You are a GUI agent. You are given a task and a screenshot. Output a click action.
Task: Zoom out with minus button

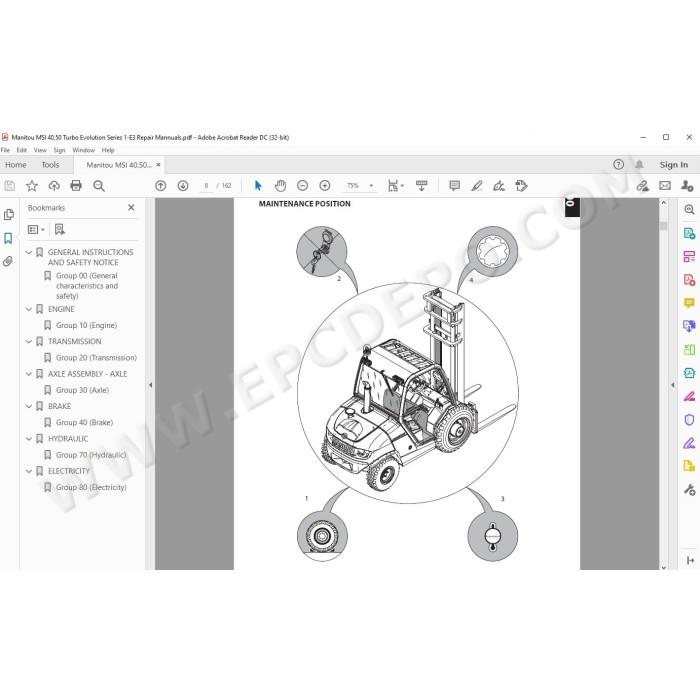pos(302,186)
